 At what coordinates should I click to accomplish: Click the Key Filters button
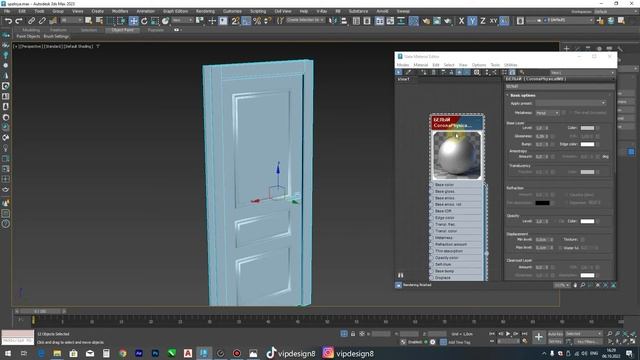588,341
